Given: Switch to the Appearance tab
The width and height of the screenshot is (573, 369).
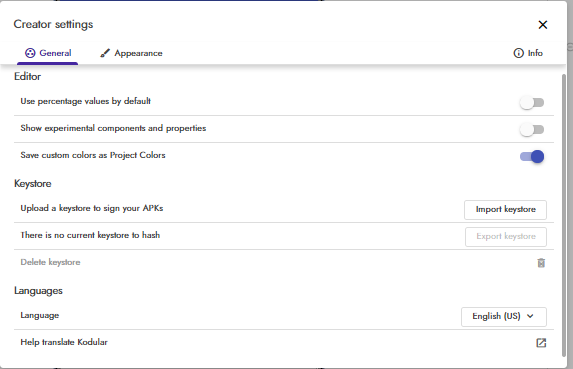Looking at the screenshot, I should 131,53.
